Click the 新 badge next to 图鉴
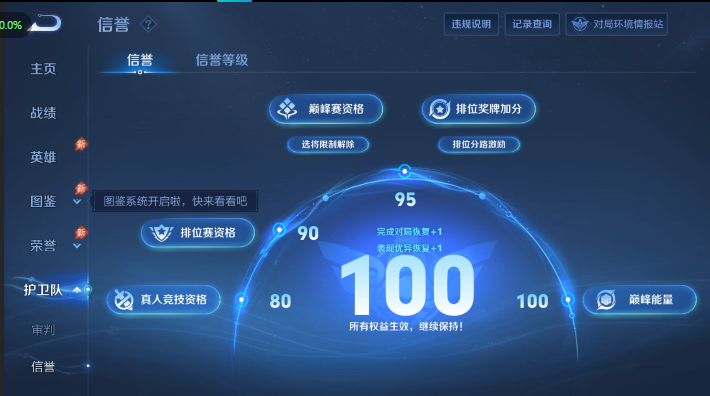Viewport: 710px width, 396px height. tap(81, 188)
